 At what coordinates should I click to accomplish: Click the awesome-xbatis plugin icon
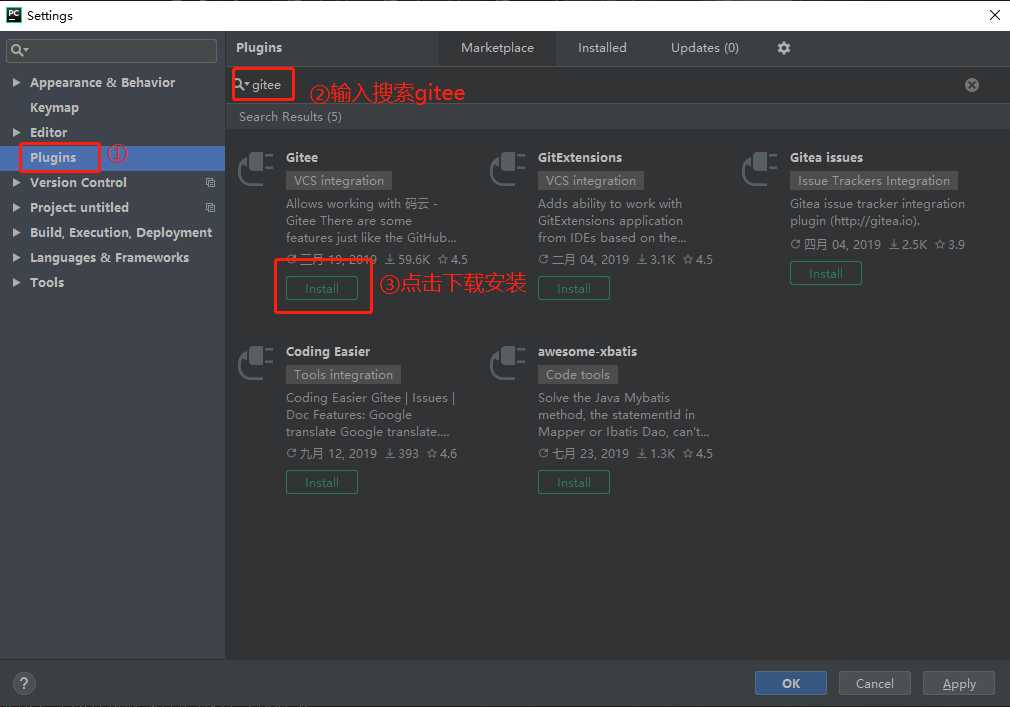point(508,363)
